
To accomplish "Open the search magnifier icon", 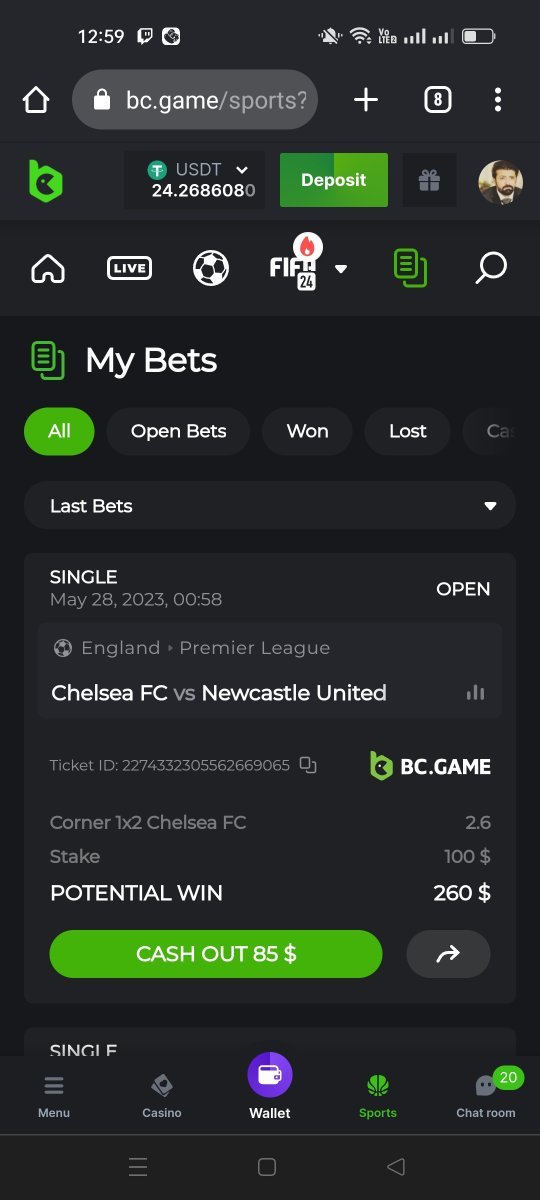I will click(491, 267).
